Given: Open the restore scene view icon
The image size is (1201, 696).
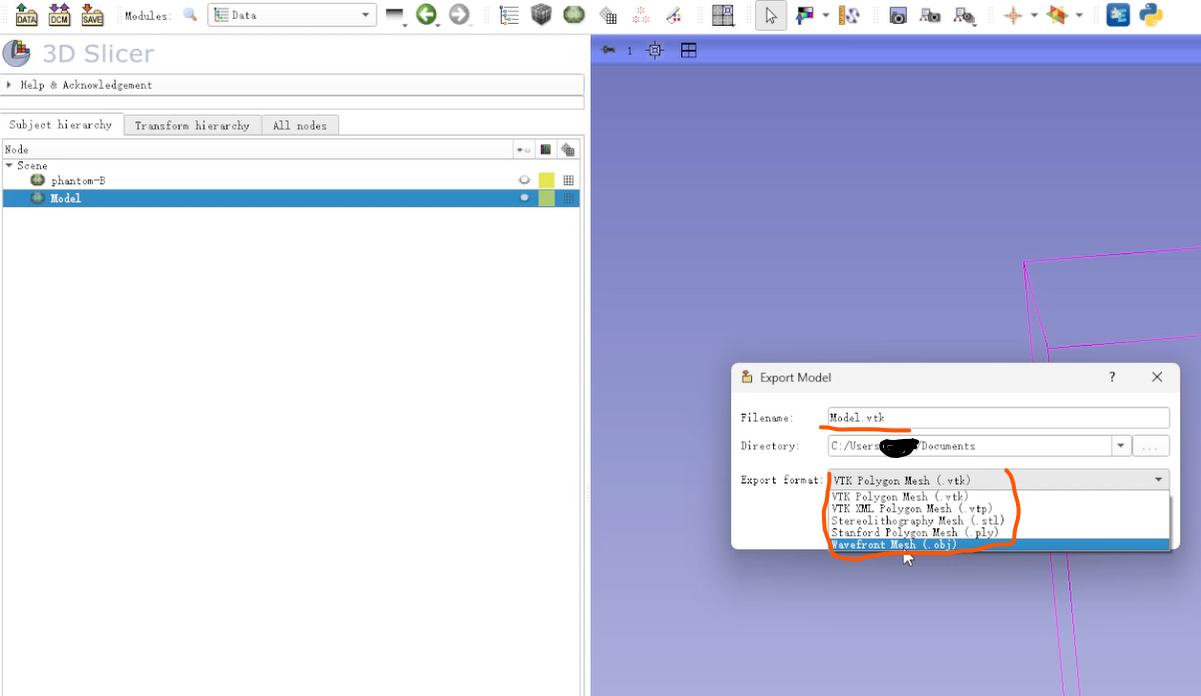Looking at the screenshot, I should pos(964,15).
